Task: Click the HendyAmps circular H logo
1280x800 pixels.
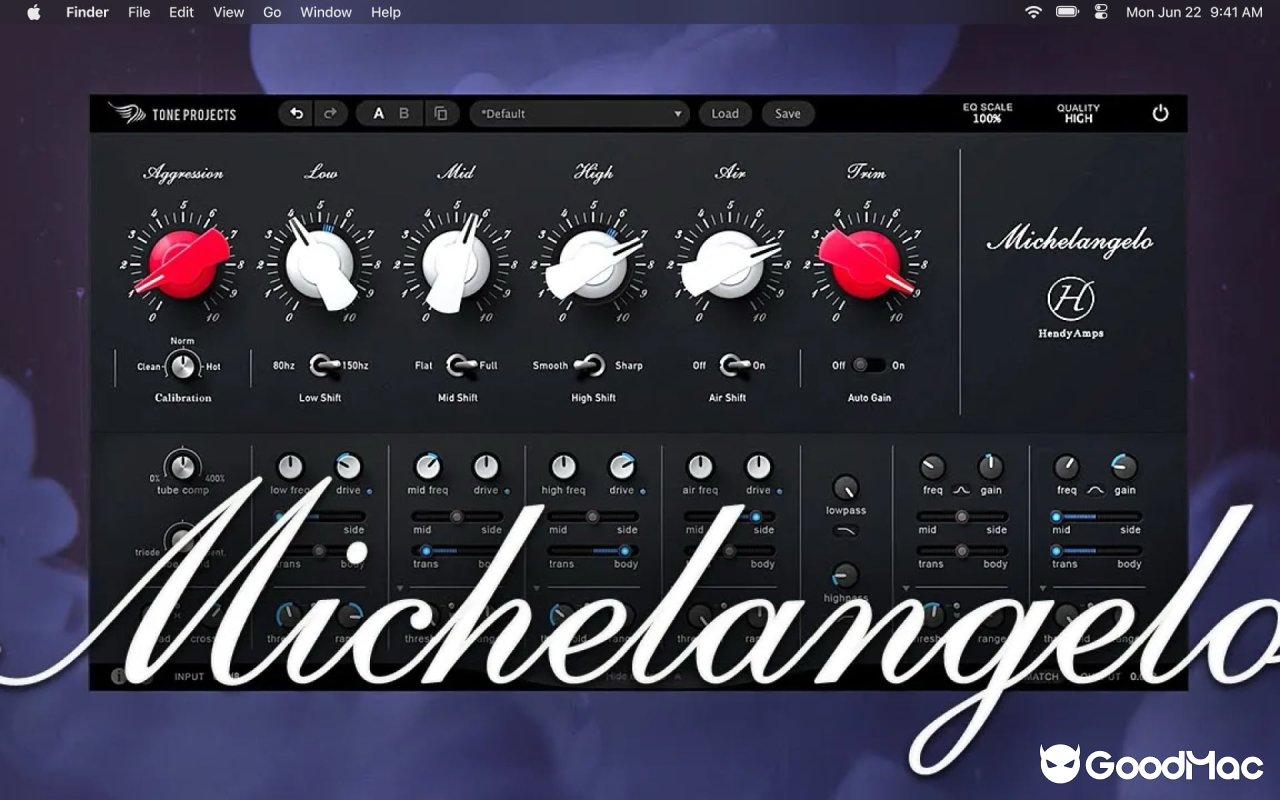Action: pyautogui.click(x=1070, y=298)
